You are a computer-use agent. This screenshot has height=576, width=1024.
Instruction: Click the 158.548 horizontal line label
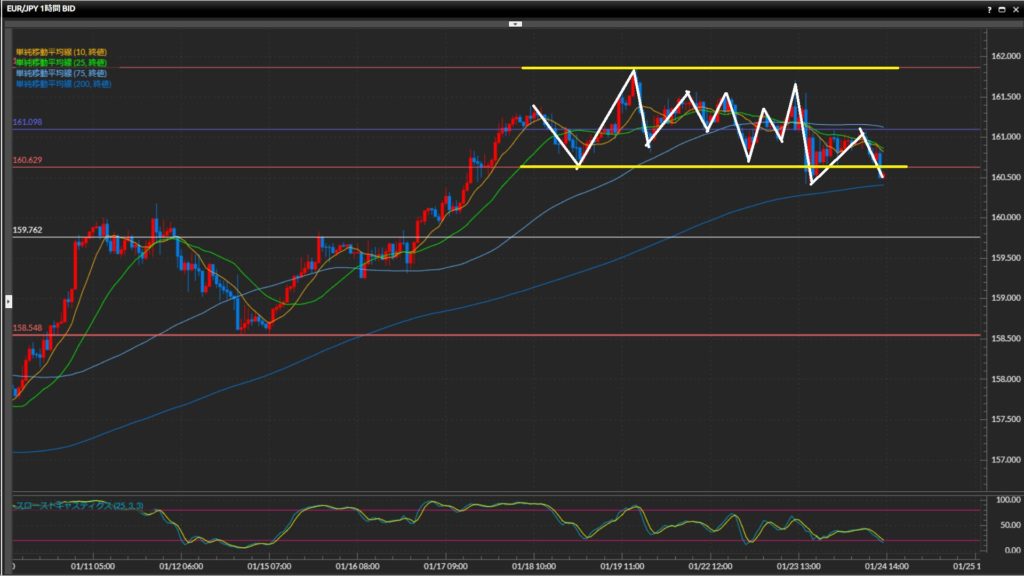click(x=27, y=327)
